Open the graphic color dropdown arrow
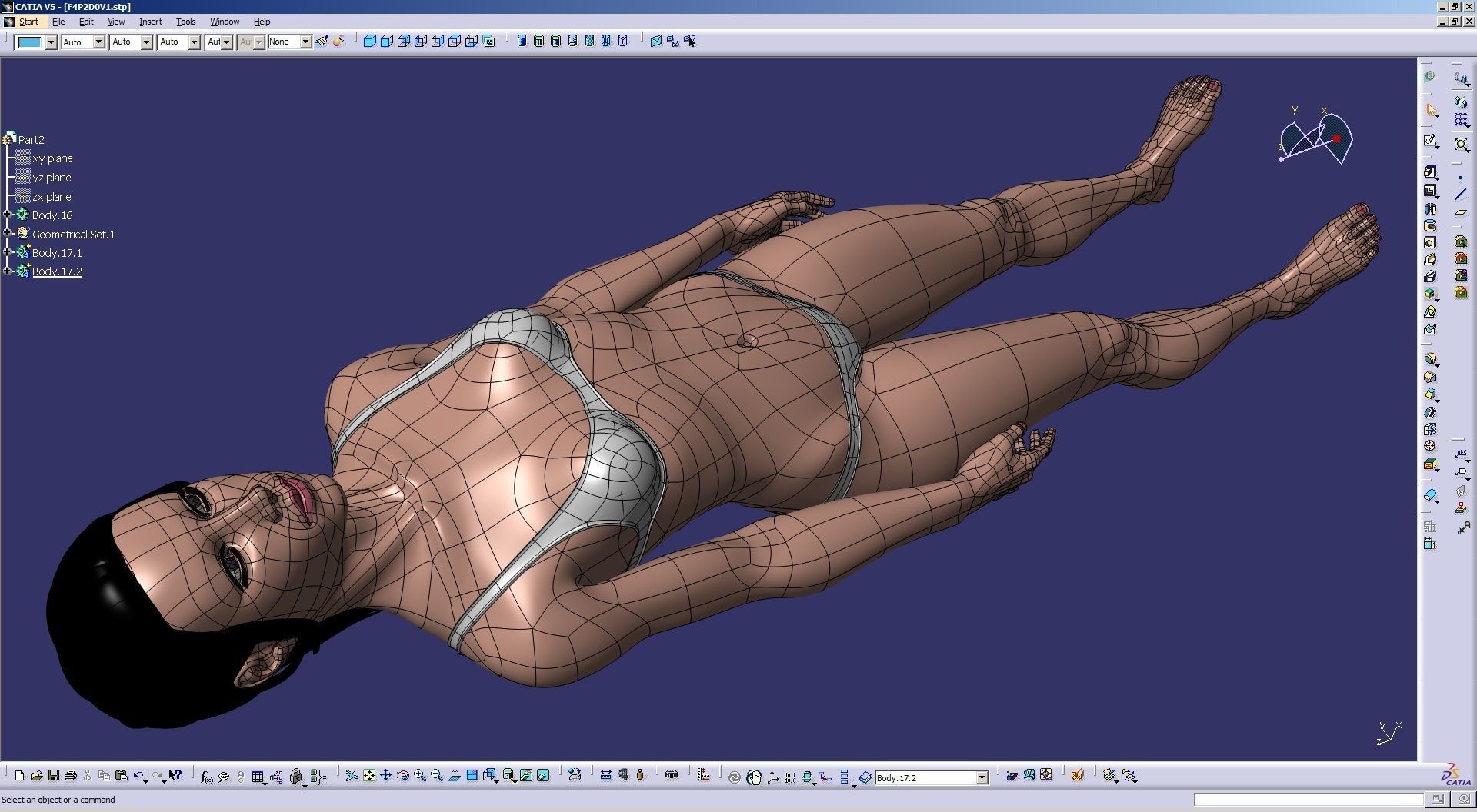Image resolution: width=1477 pixels, height=812 pixels. (x=51, y=42)
